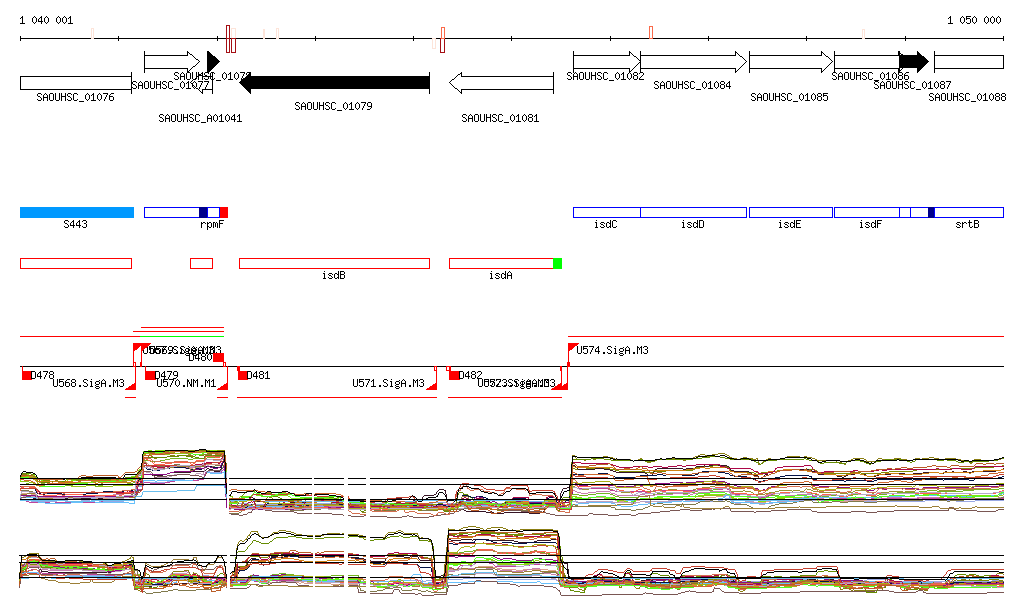Click the U570.NM.M1 label
The image size is (1024, 611).
pos(186,383)
